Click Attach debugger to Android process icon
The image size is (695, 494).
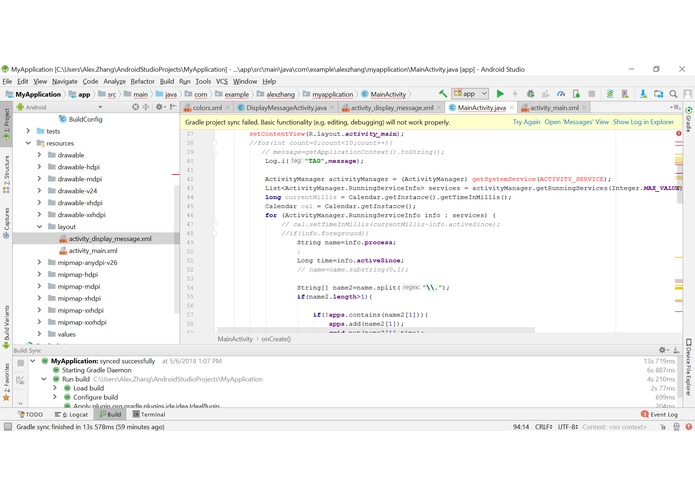pyautogui.click(x=576, y=94)
